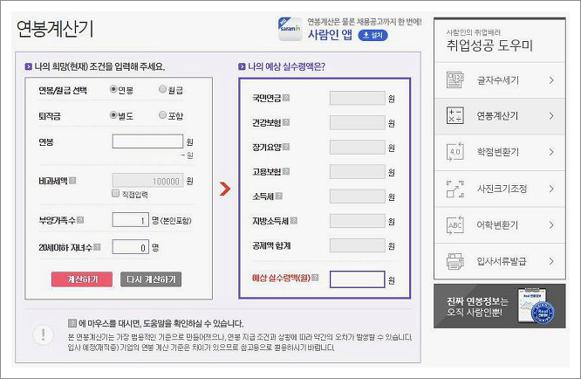
Task: Open the 글자수세기 menu item
Action: [500, 80]
